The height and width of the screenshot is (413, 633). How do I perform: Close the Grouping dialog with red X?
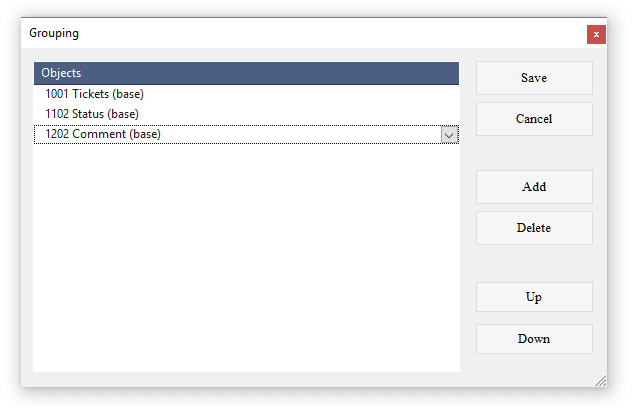[596, 34]
